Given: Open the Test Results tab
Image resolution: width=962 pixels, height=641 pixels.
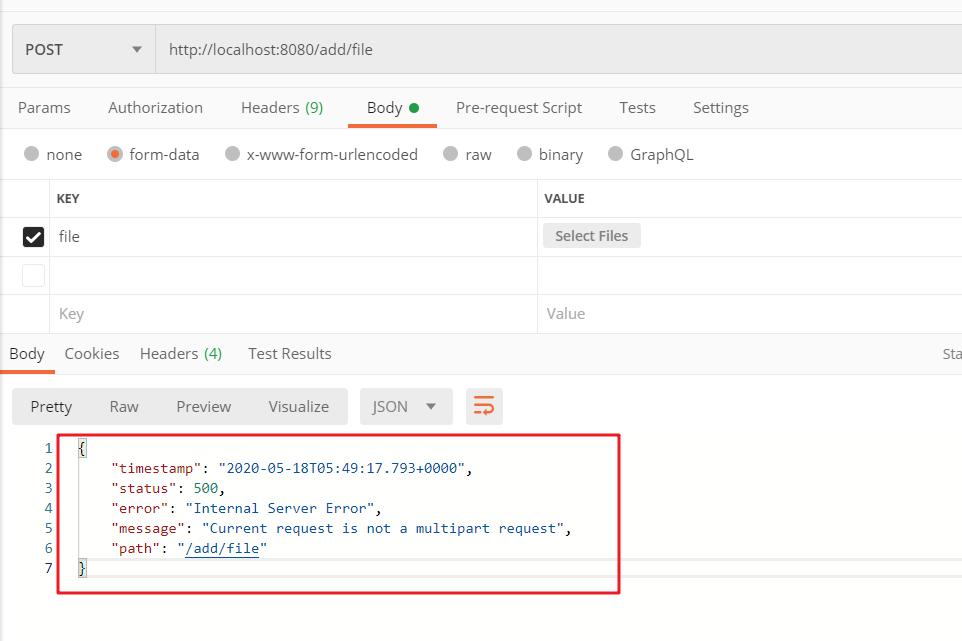Looking at the screenshot, I should tap(290, 354).
